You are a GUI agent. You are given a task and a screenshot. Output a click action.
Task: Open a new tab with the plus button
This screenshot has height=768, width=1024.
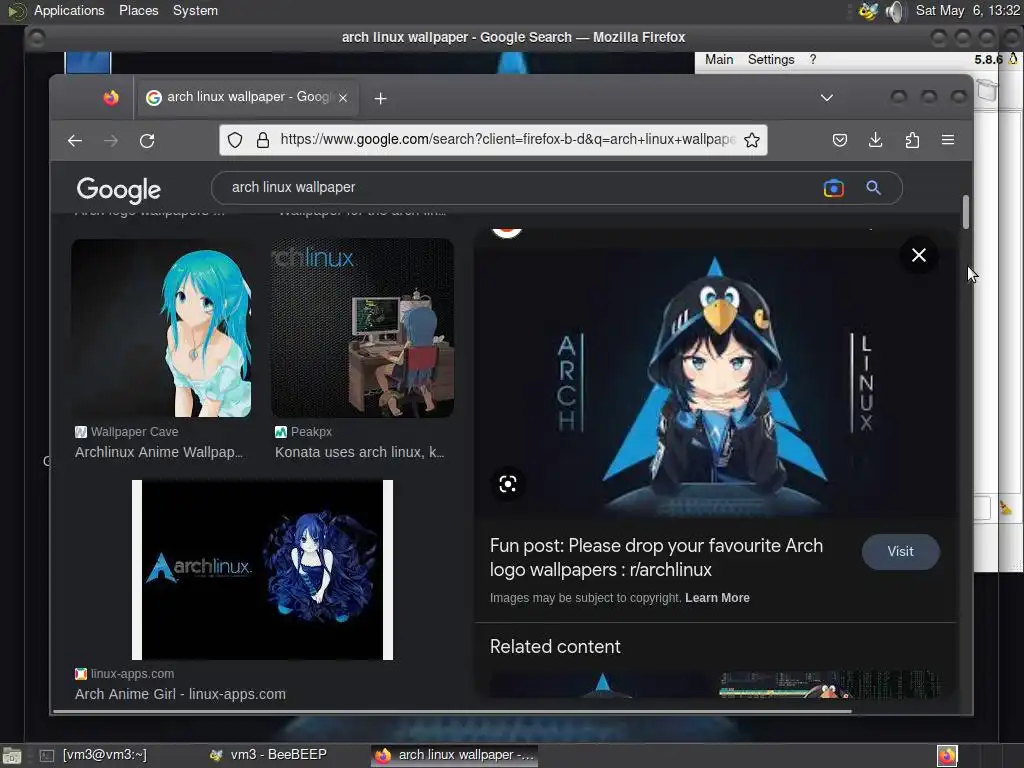[x=381, y=98]
